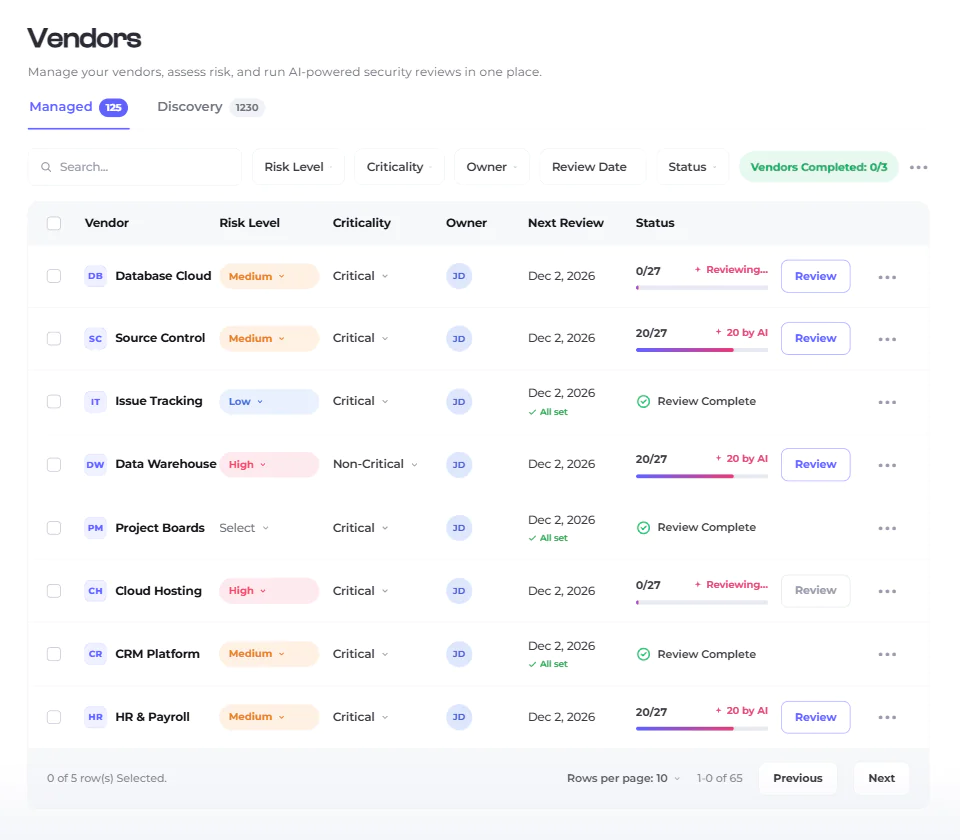Click Review button for HR & Payroll
Viewport: 960px width, 840px height.
coord(816,717)
